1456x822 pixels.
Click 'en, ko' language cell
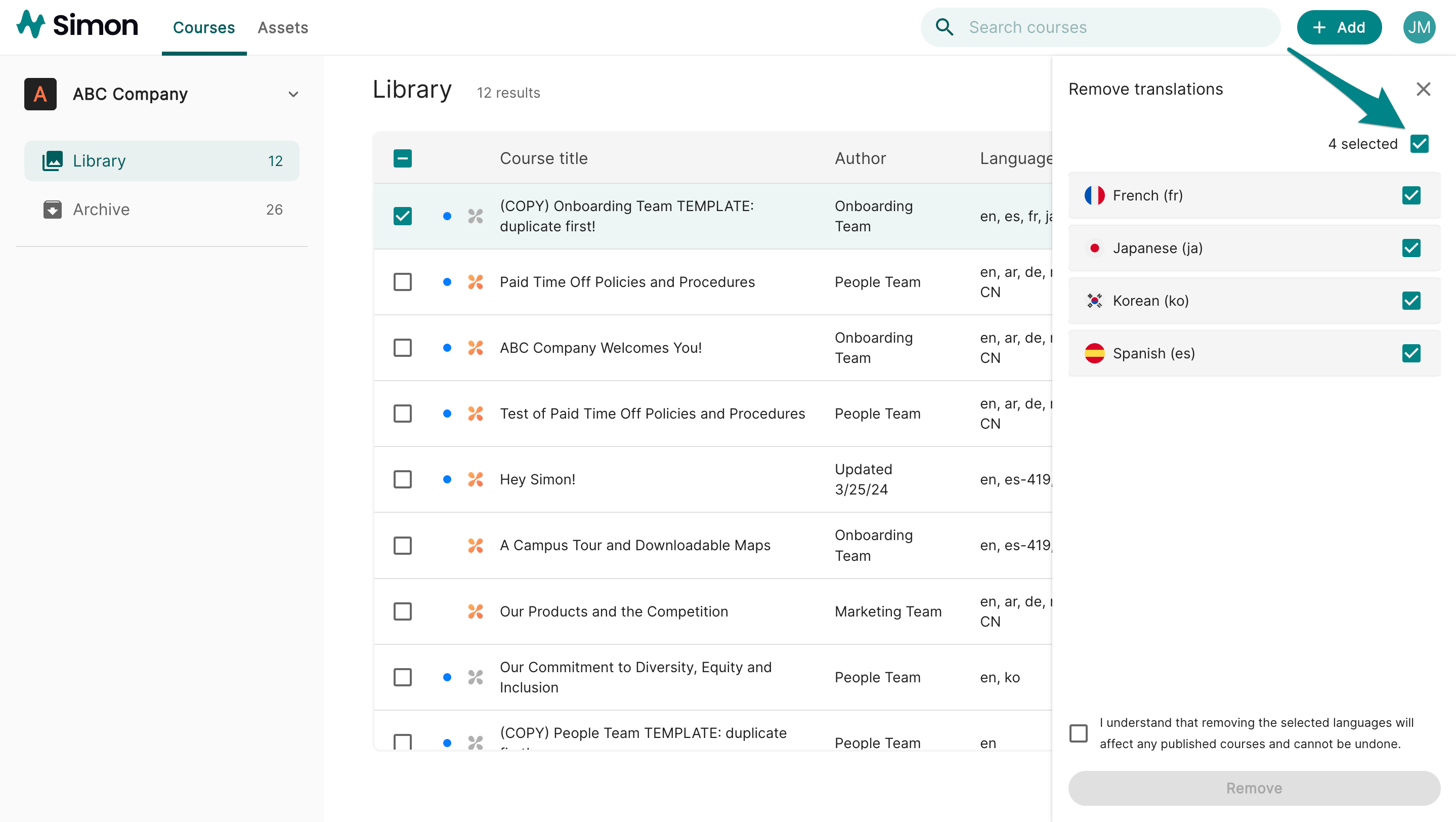click(x=999, y=677)
